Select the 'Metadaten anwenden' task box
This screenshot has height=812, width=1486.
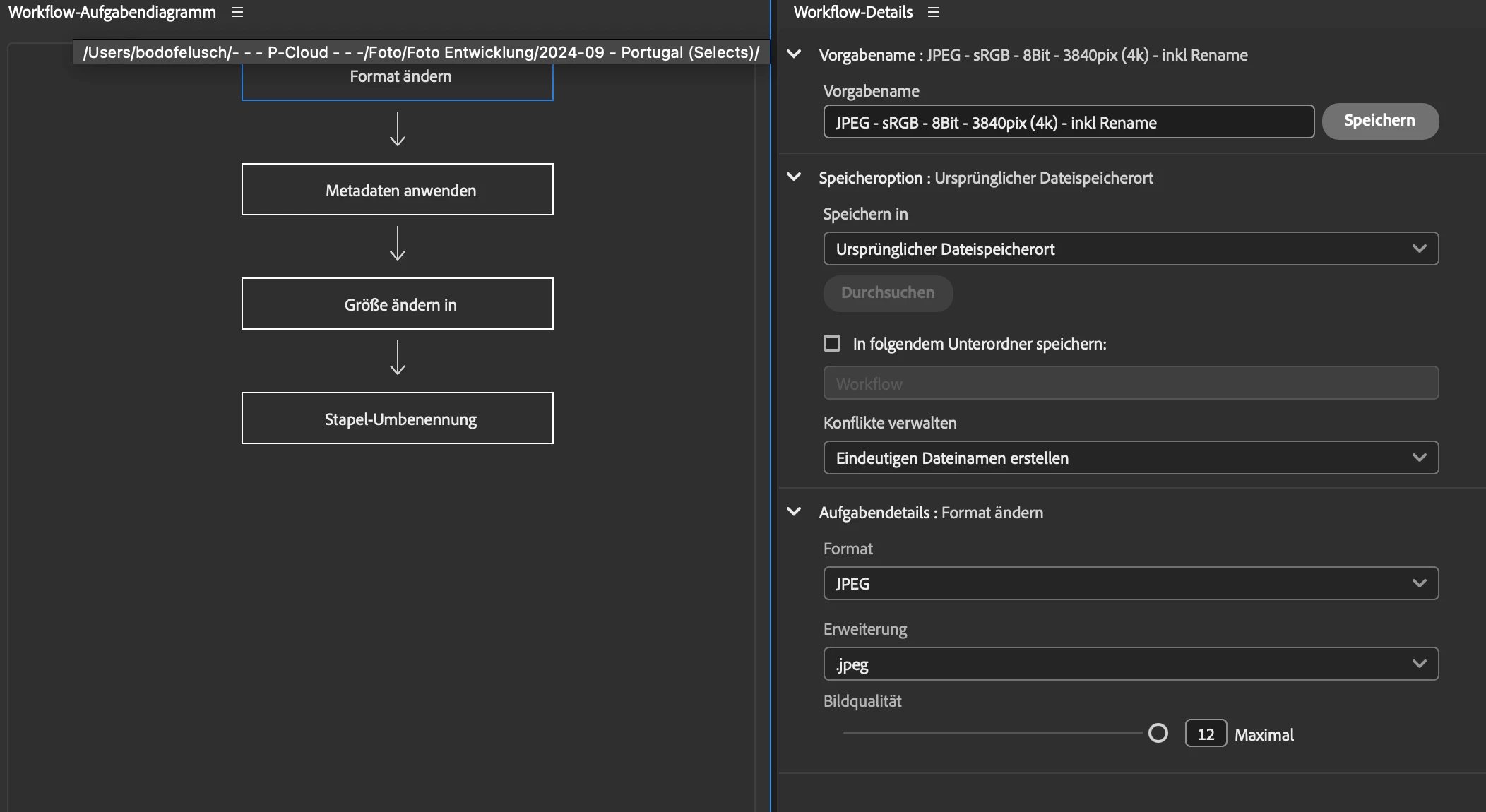pos(398,190)
